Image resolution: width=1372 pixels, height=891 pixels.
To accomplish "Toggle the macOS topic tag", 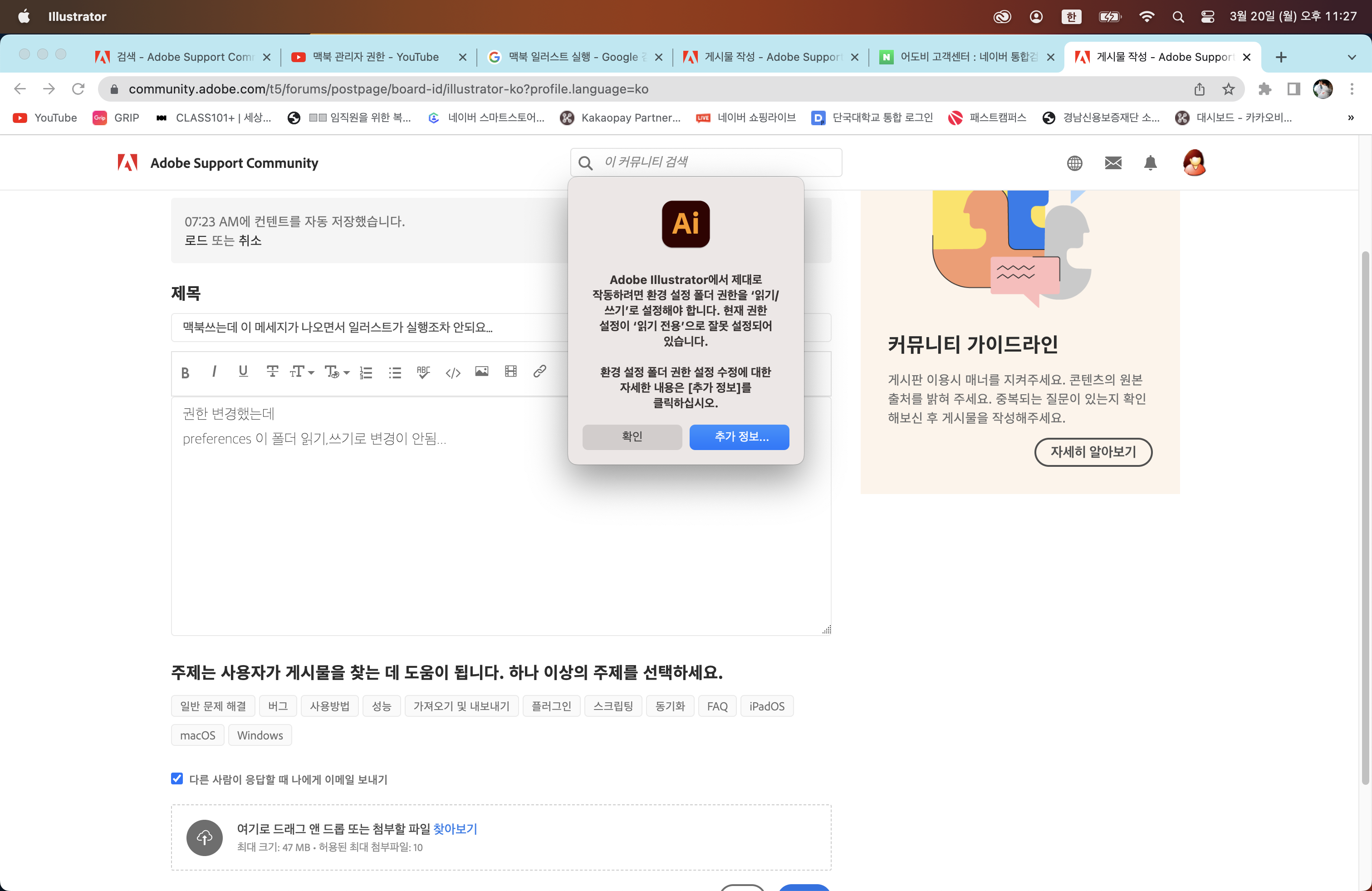I will [197, 735].
